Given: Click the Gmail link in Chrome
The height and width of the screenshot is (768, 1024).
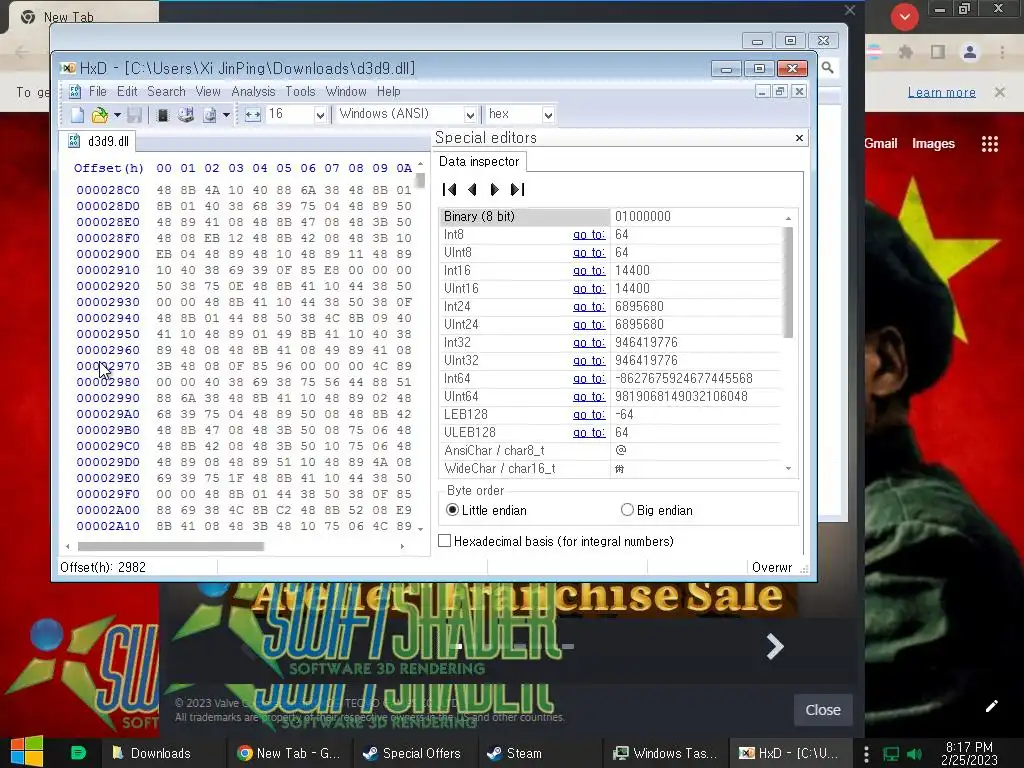Looking at the screenshot, I should tap(880, 144).
